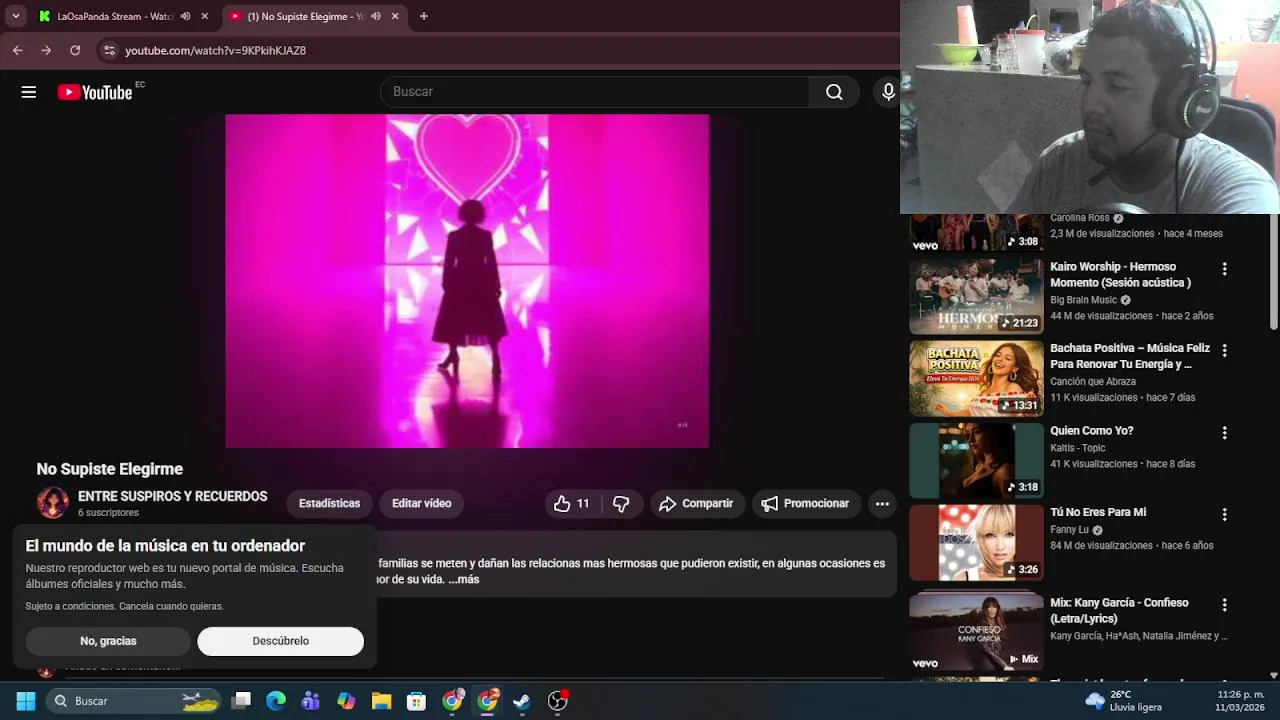The image size is (1280, 720).
Task: Open the Bachata Positiva thumbnail
Action: click(x=976, y=378)
